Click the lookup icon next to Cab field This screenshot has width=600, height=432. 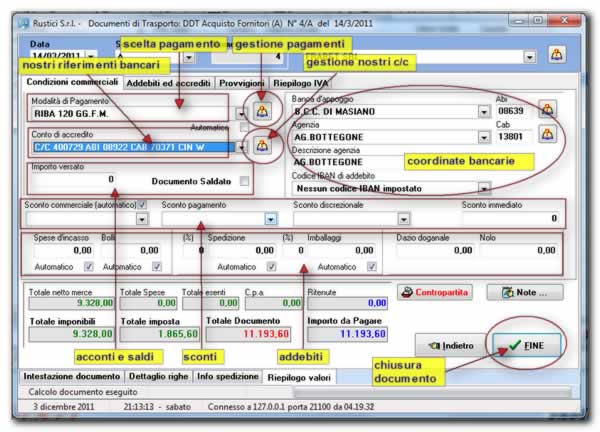pyautogui.click(x=547, y=134)
